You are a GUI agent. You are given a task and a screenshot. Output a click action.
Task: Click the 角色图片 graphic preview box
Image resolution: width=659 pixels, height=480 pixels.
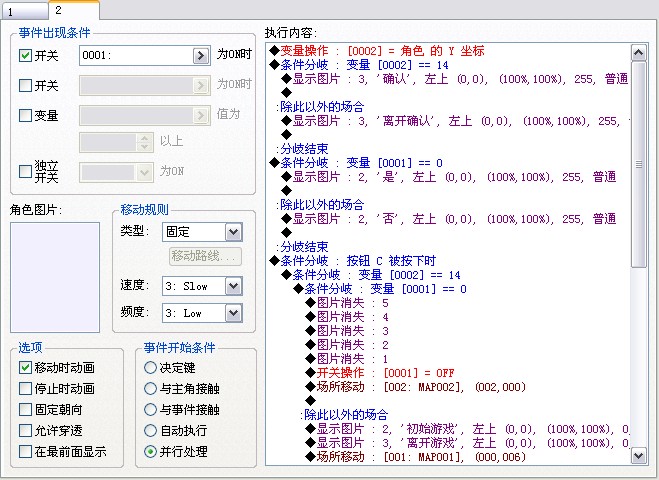(x=55, y=277)
